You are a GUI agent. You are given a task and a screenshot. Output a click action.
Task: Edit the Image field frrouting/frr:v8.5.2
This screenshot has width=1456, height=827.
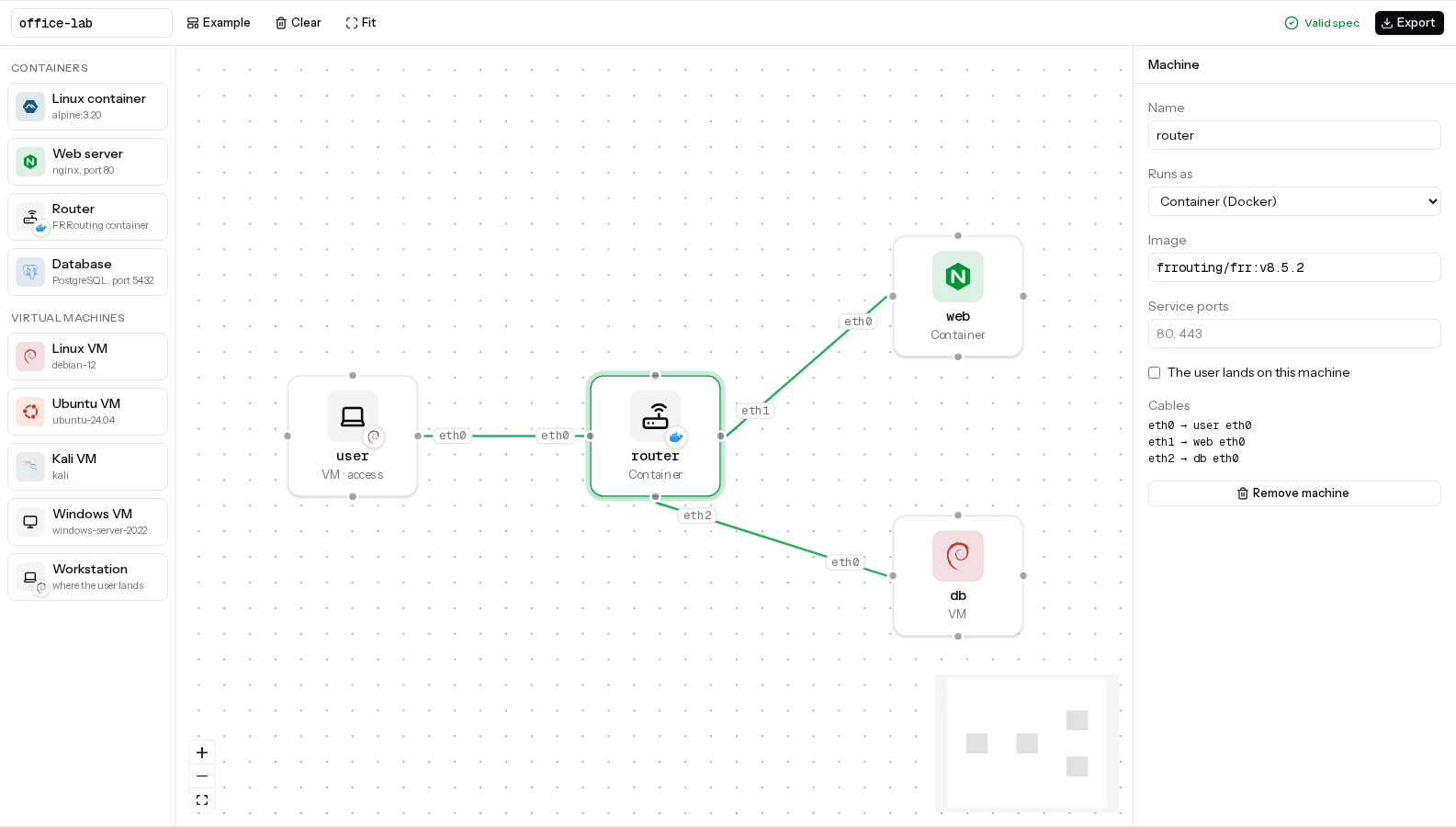[1294, 267]
